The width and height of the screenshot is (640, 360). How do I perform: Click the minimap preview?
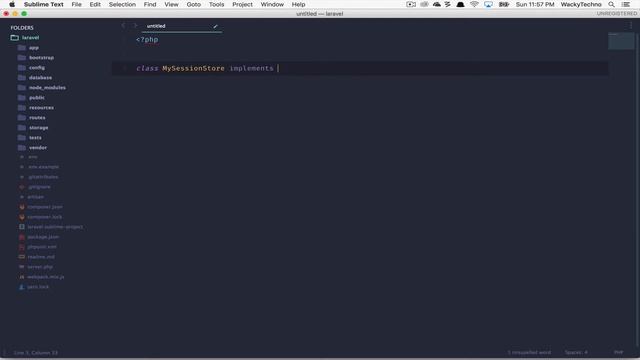(x=621, y=41)
